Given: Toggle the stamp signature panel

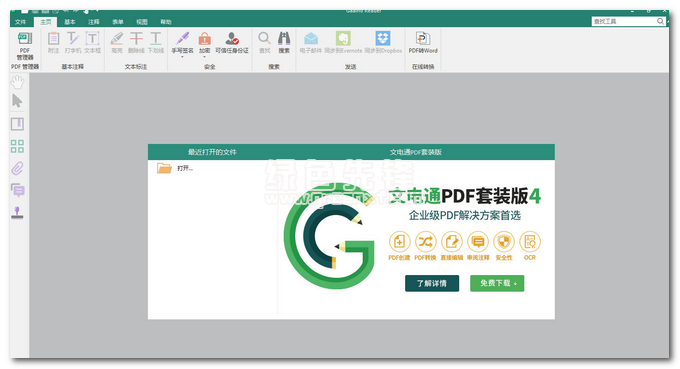Looking at the screenshot, I should 17,212.
